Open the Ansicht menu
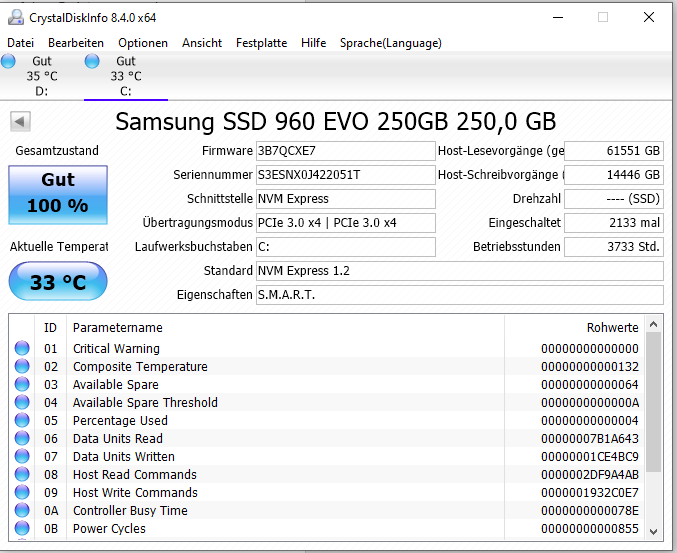 (x=202, y=43)
